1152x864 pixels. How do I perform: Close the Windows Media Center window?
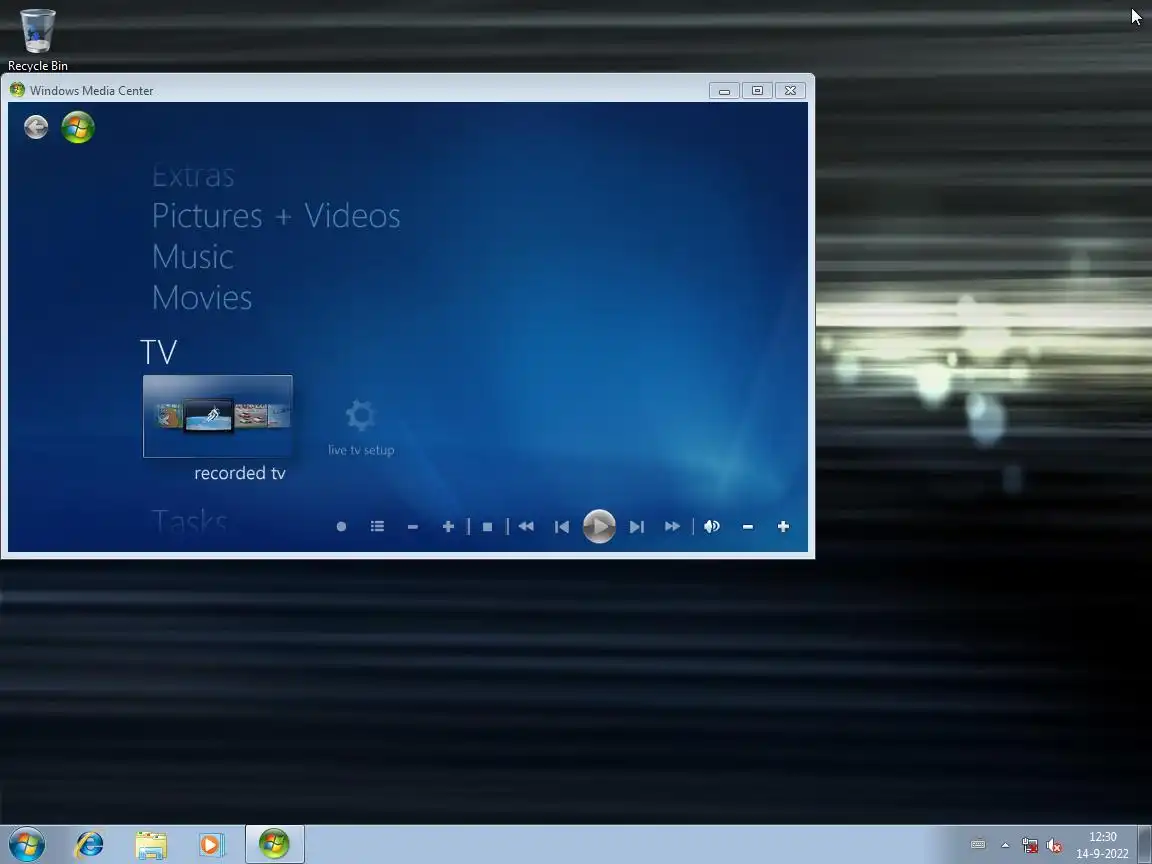coord(791,90)
